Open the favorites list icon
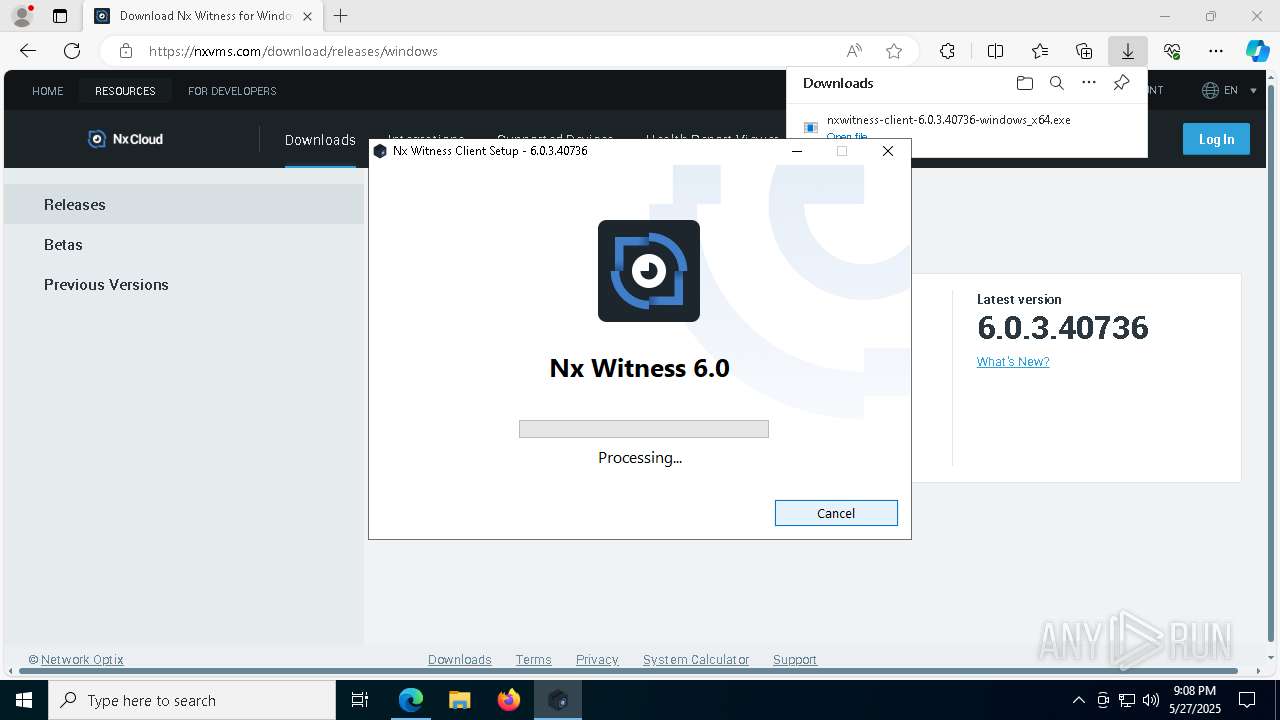Screen dimensions: 1280x720 coord(1040,51)
